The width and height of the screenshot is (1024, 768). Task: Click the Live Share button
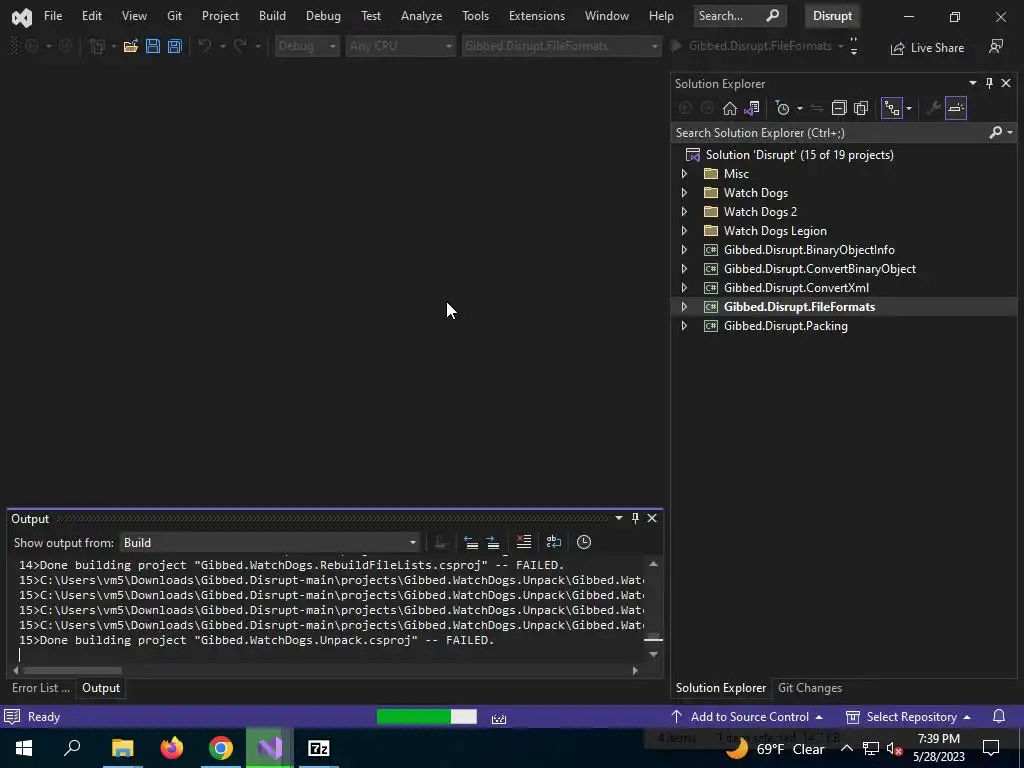click(927, 48)
